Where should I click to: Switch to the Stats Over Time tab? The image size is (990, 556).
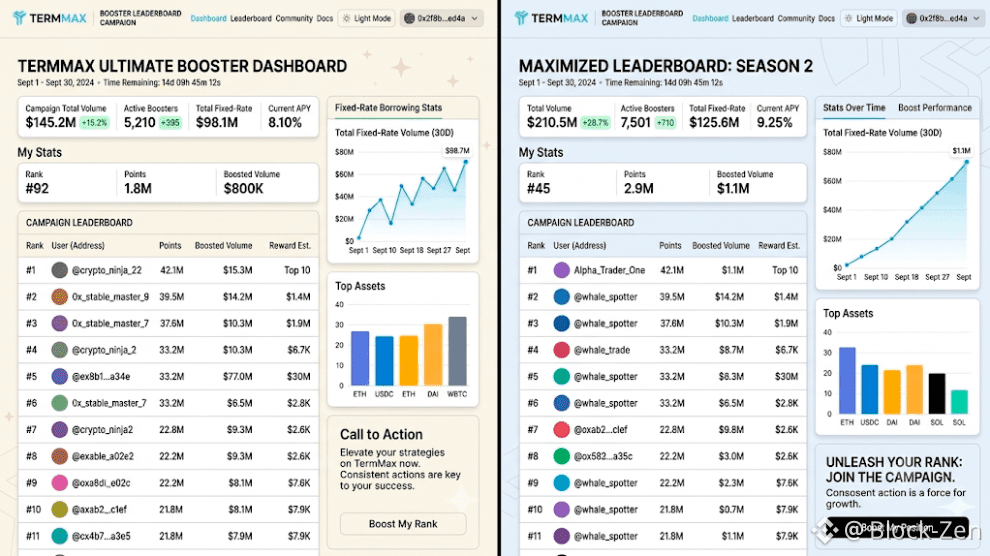854,108
